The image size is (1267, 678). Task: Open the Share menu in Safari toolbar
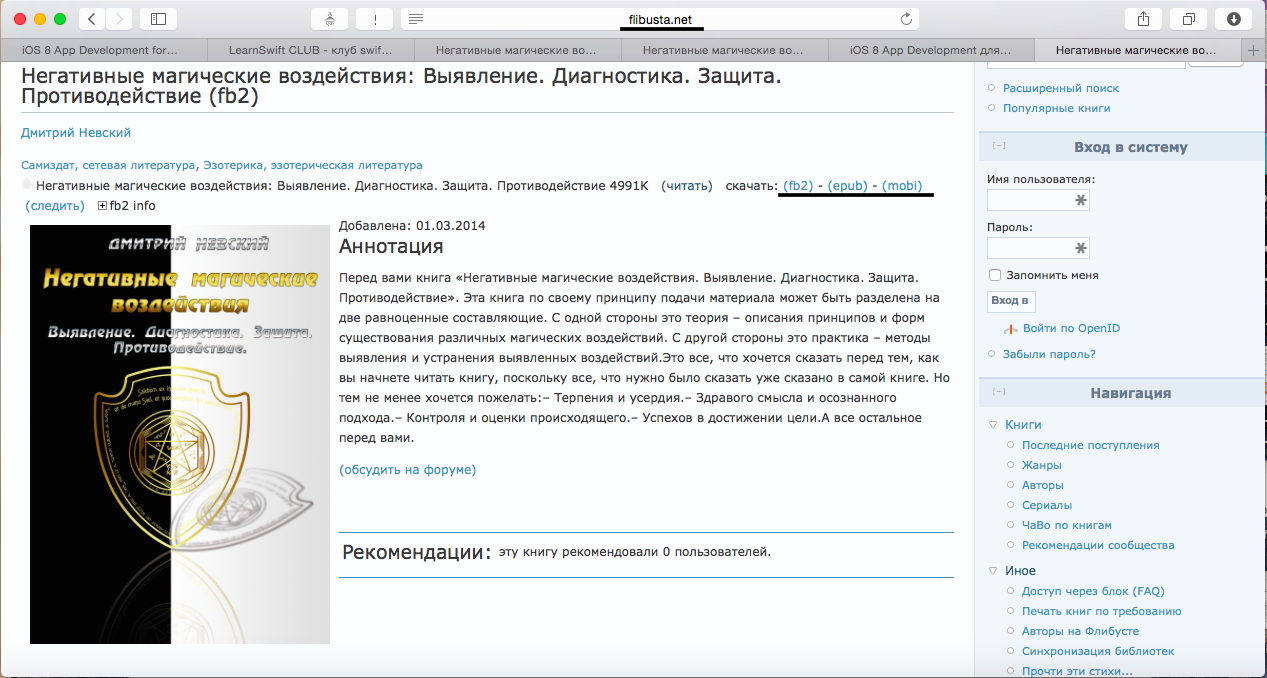(1142, 18)
